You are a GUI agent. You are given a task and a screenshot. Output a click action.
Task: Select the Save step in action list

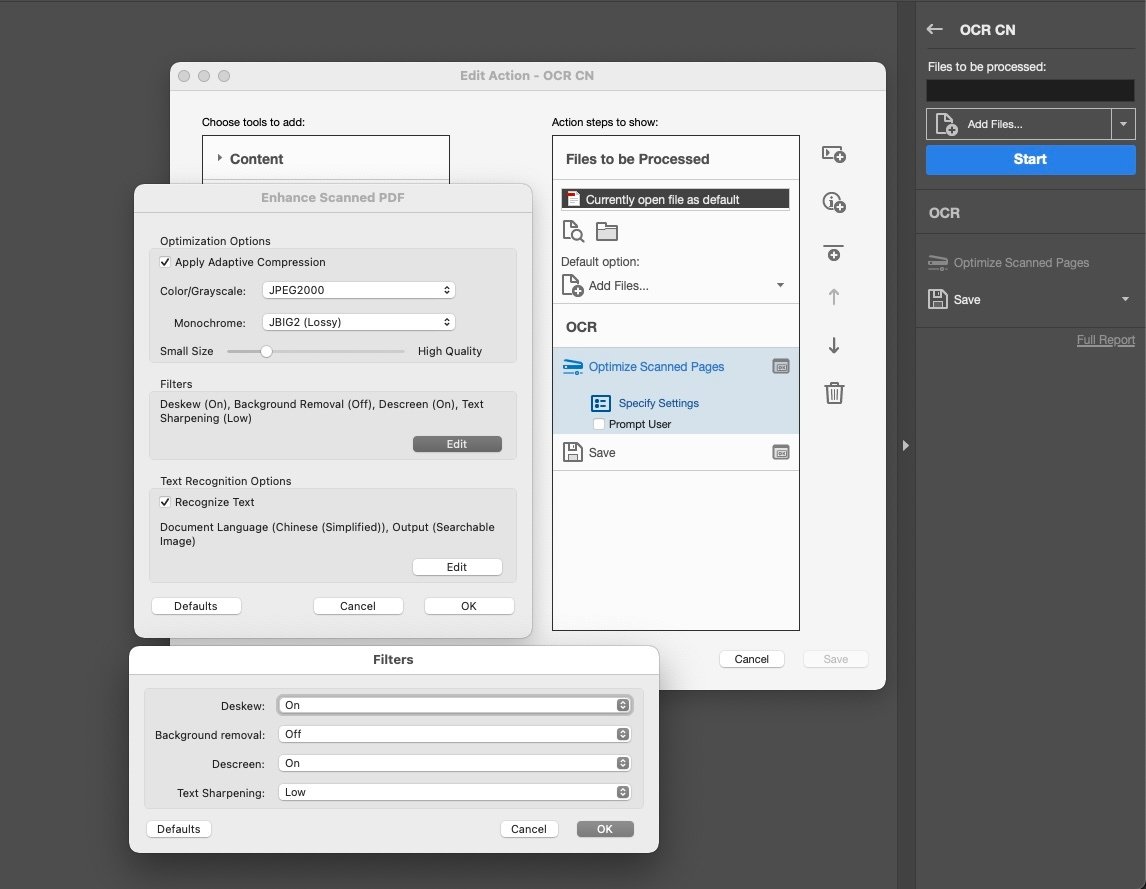point(602,453)
